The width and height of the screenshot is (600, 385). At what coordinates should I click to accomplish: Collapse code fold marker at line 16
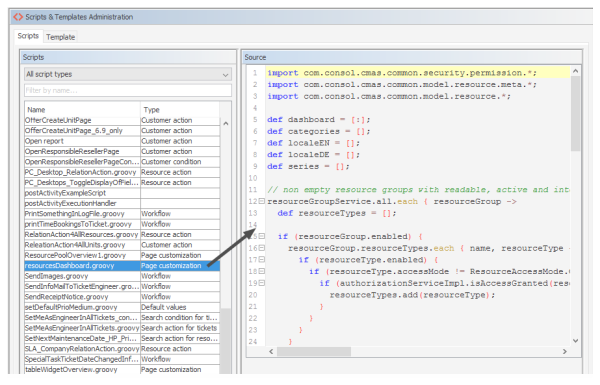(262, 248)
